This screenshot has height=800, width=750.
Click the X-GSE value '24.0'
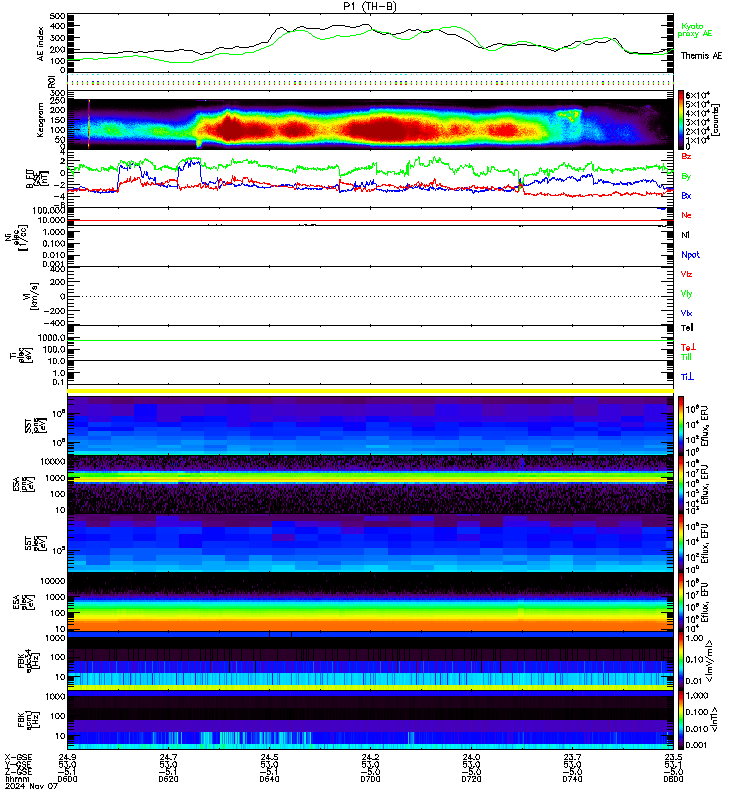471,757
